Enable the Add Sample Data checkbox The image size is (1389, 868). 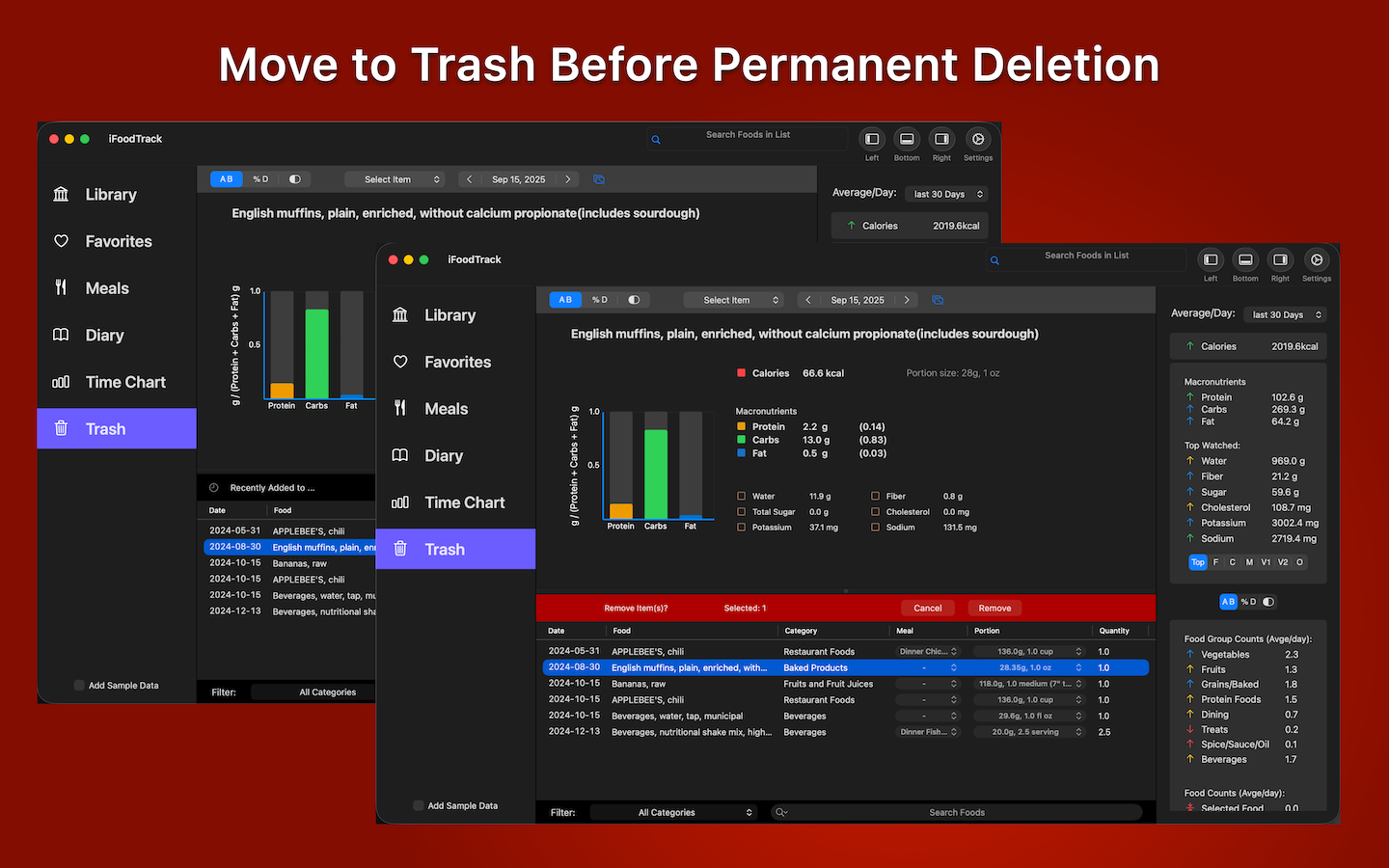point(419,805)
